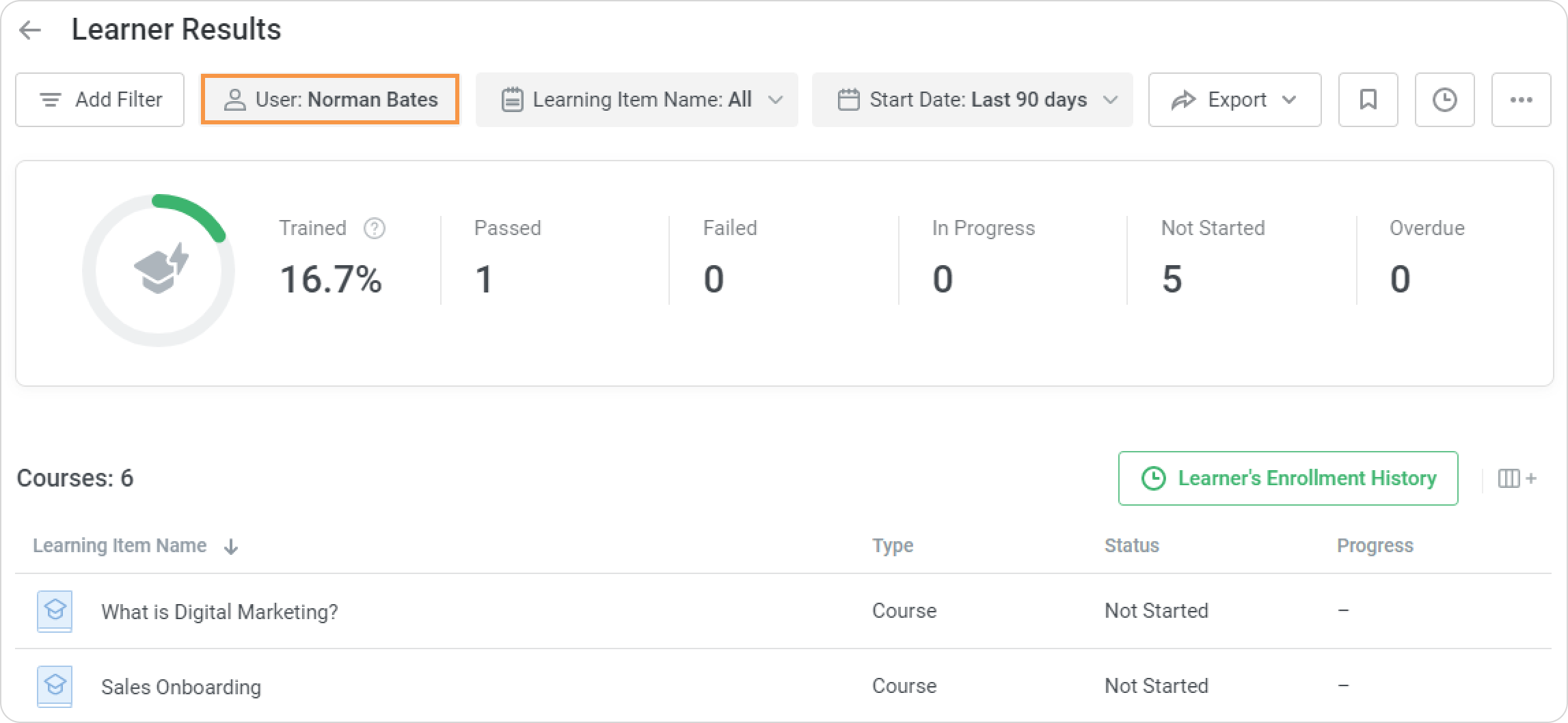The width and height of the screenshot is (1568, 723).
Task: Open the three-dots more options menu
Action: point(1521,100)
